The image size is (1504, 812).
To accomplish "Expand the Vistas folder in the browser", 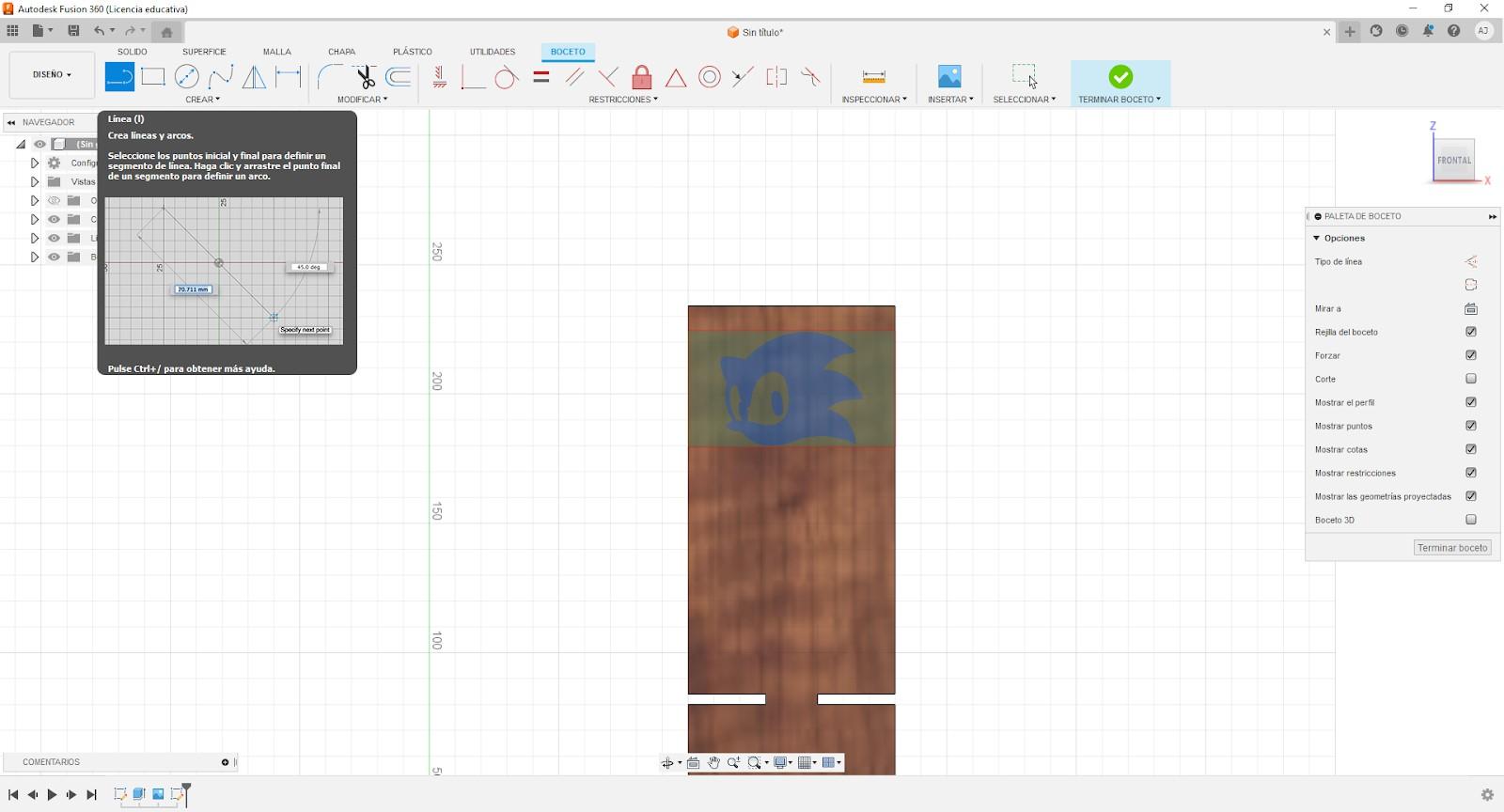I will (x=35, y=181).
